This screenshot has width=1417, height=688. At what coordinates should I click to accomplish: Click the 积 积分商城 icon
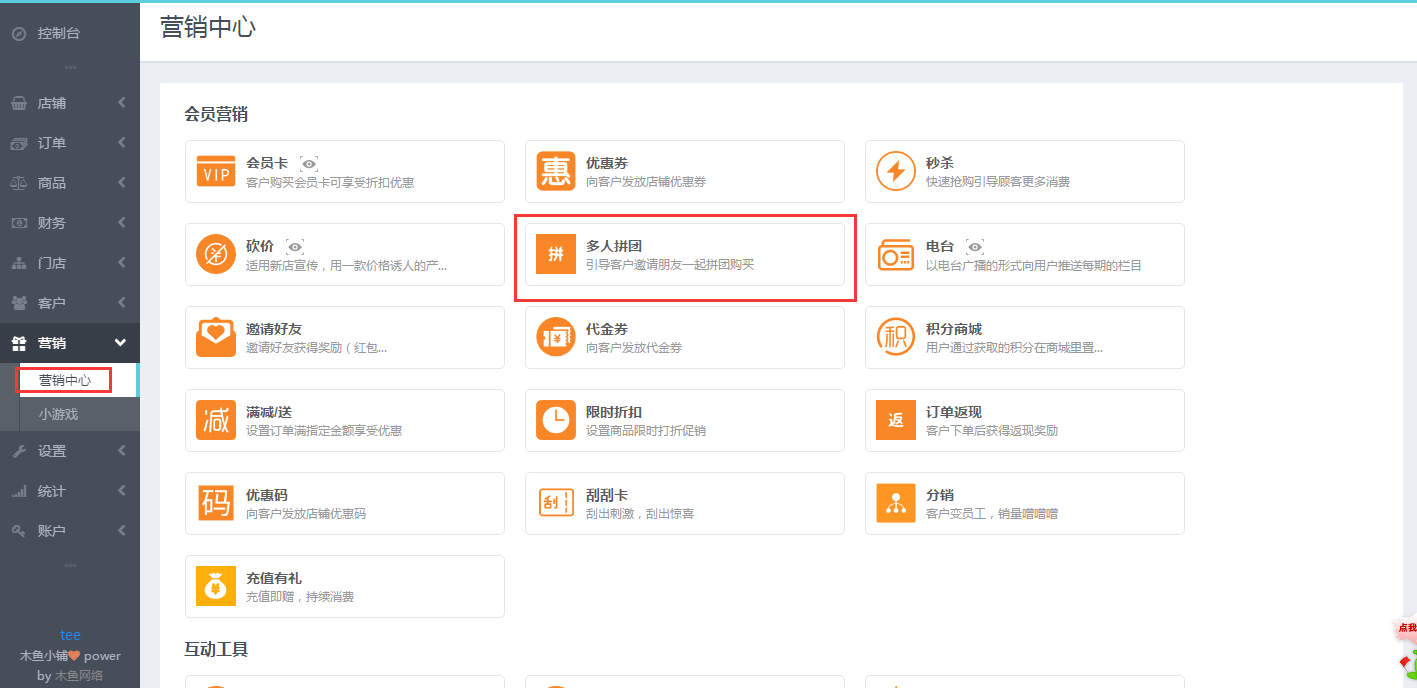[x=895, y=337]
